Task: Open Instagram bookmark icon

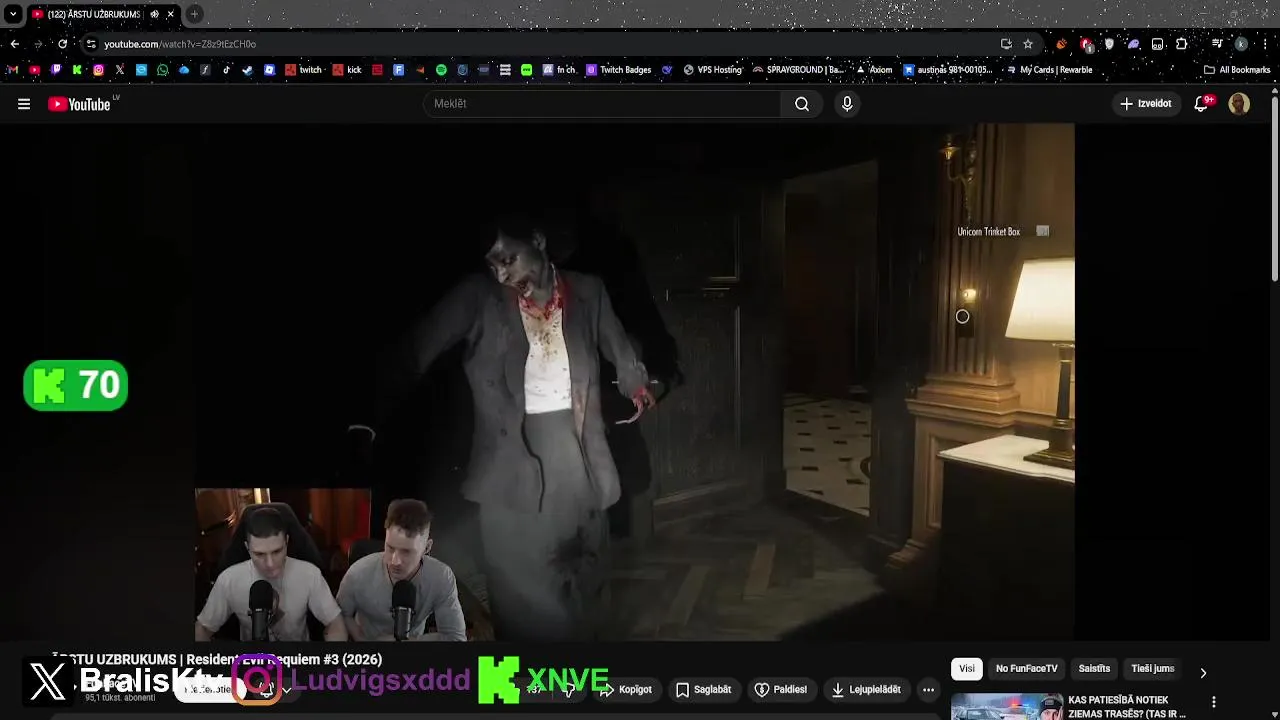Action: click(x=98, y=70)
